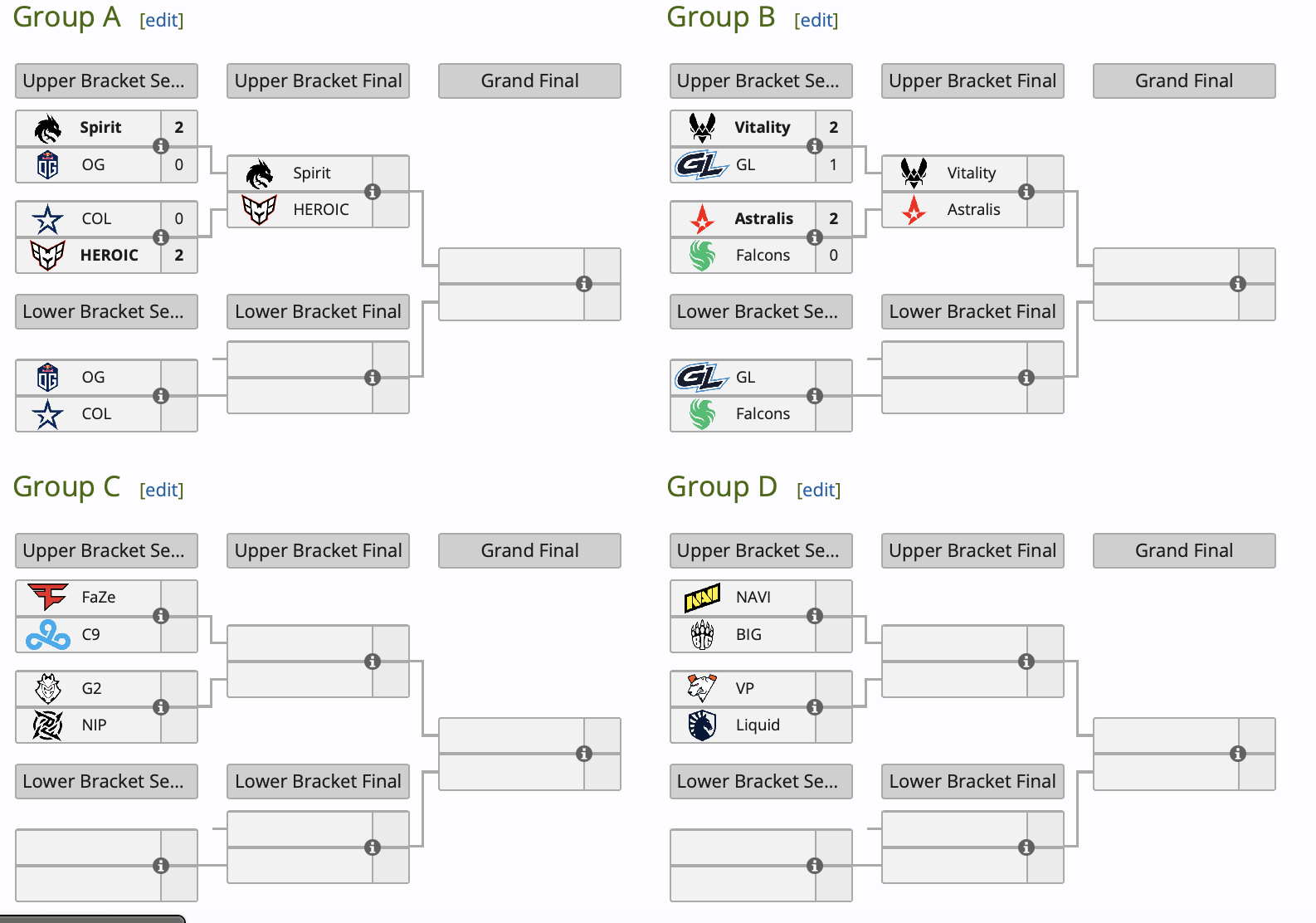
Task: Click the Team Spirit dragon logo in semifinals
Action: [x=48, y=128]
